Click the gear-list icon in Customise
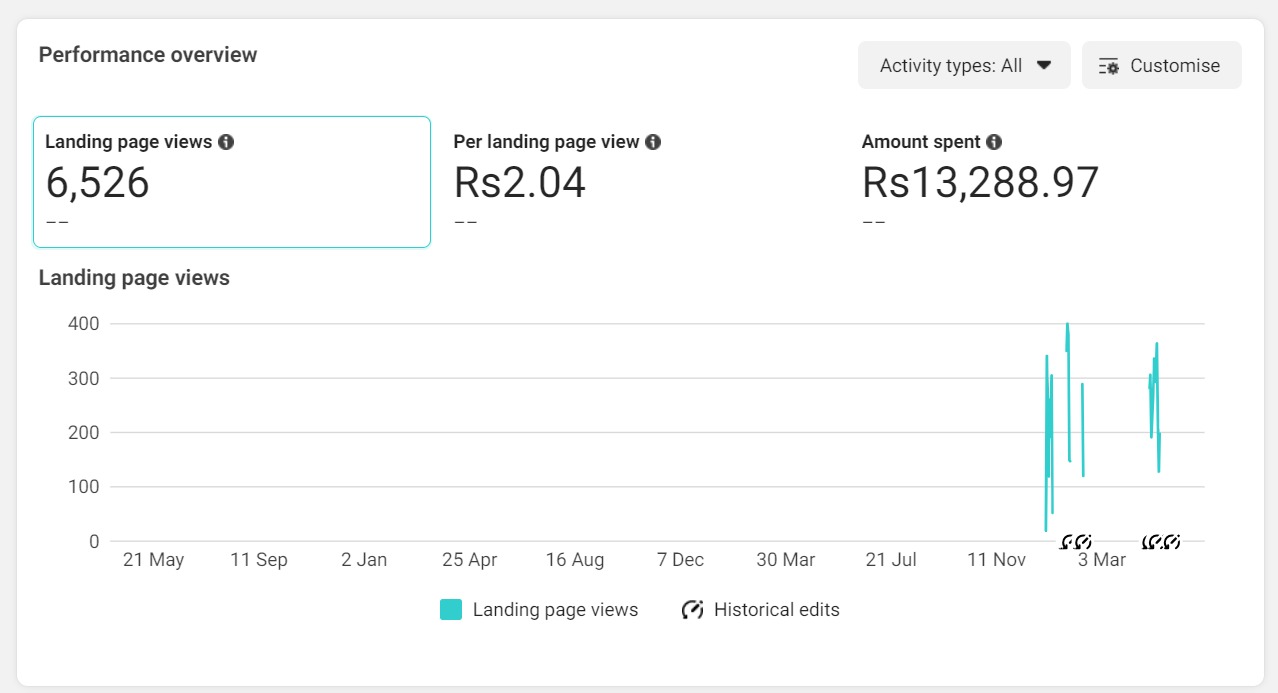 tap(1109, 66)
